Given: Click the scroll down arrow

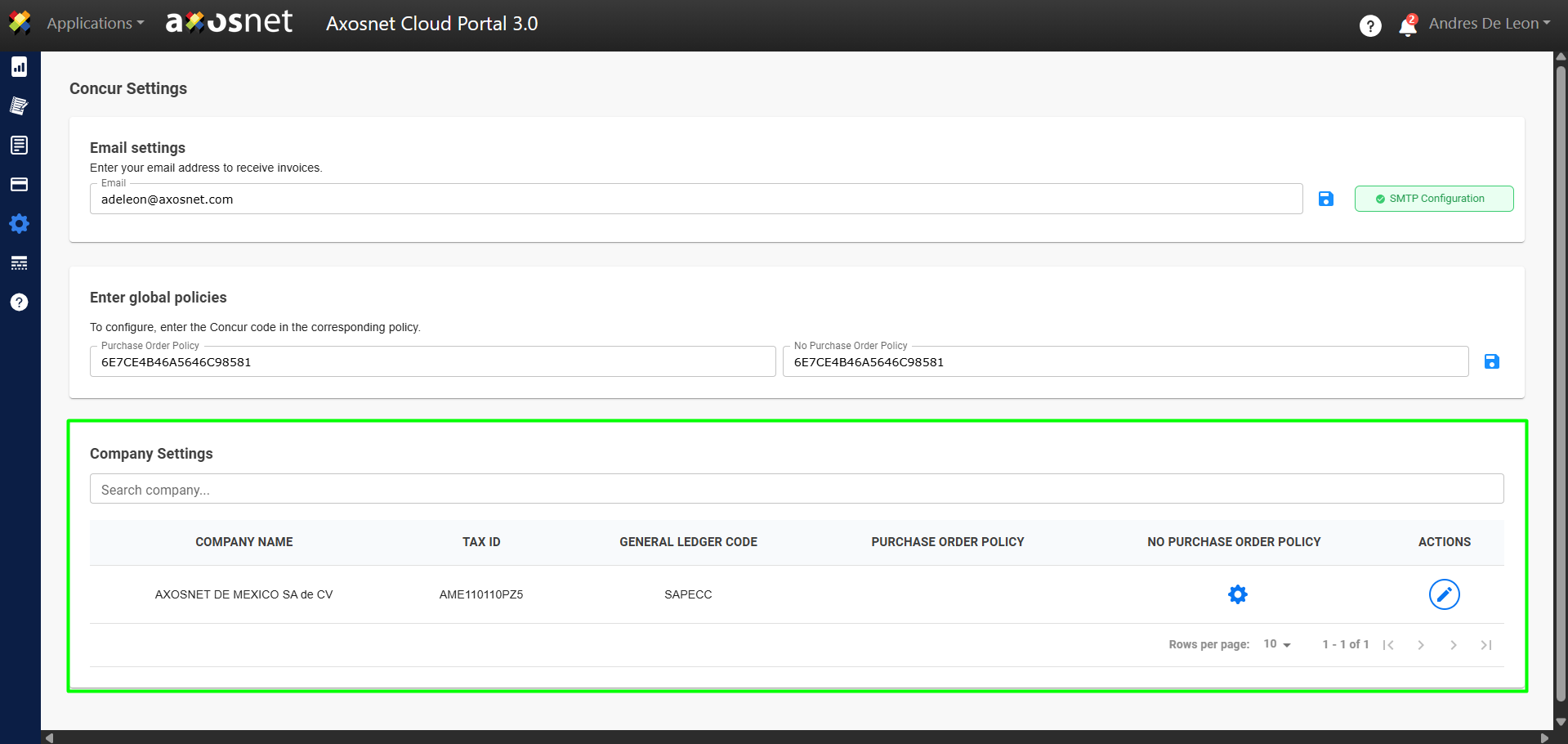Looking at the screenshot, I should pyautogui.click(x=1561, y=723).
